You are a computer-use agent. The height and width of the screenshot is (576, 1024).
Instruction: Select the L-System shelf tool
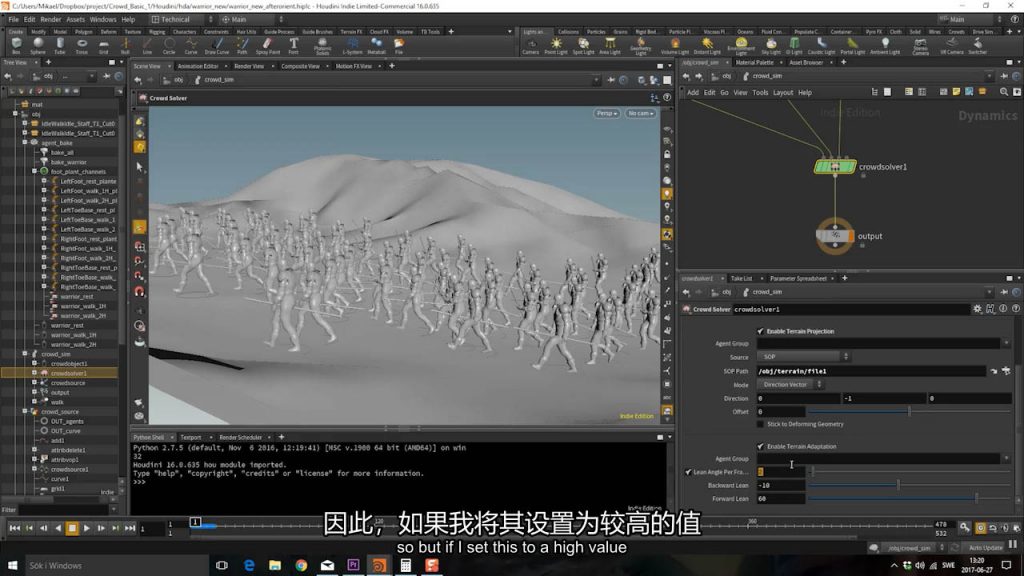(x=352, y=46)
